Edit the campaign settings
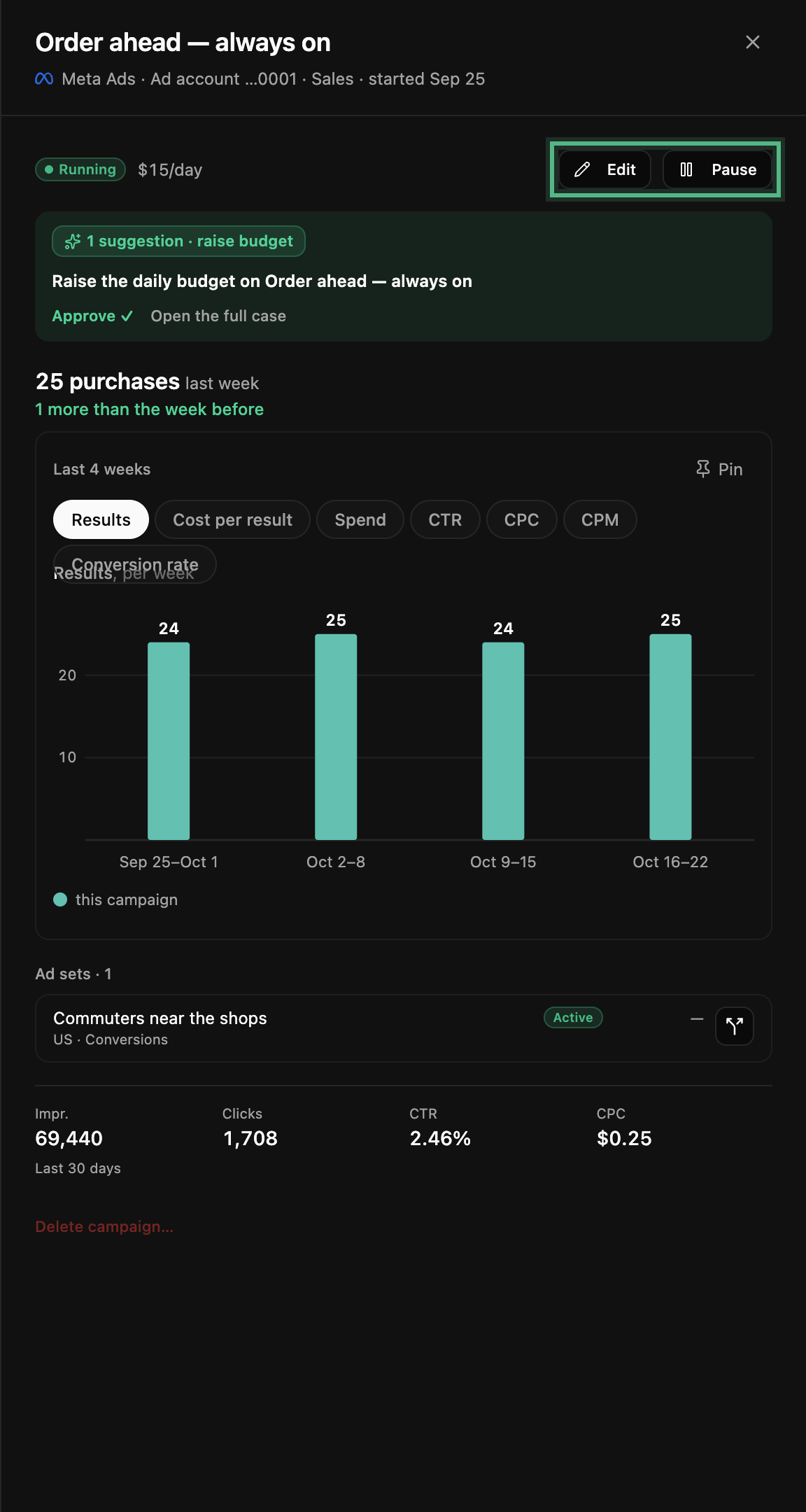The image size is (806, 1512). point(605,169)
